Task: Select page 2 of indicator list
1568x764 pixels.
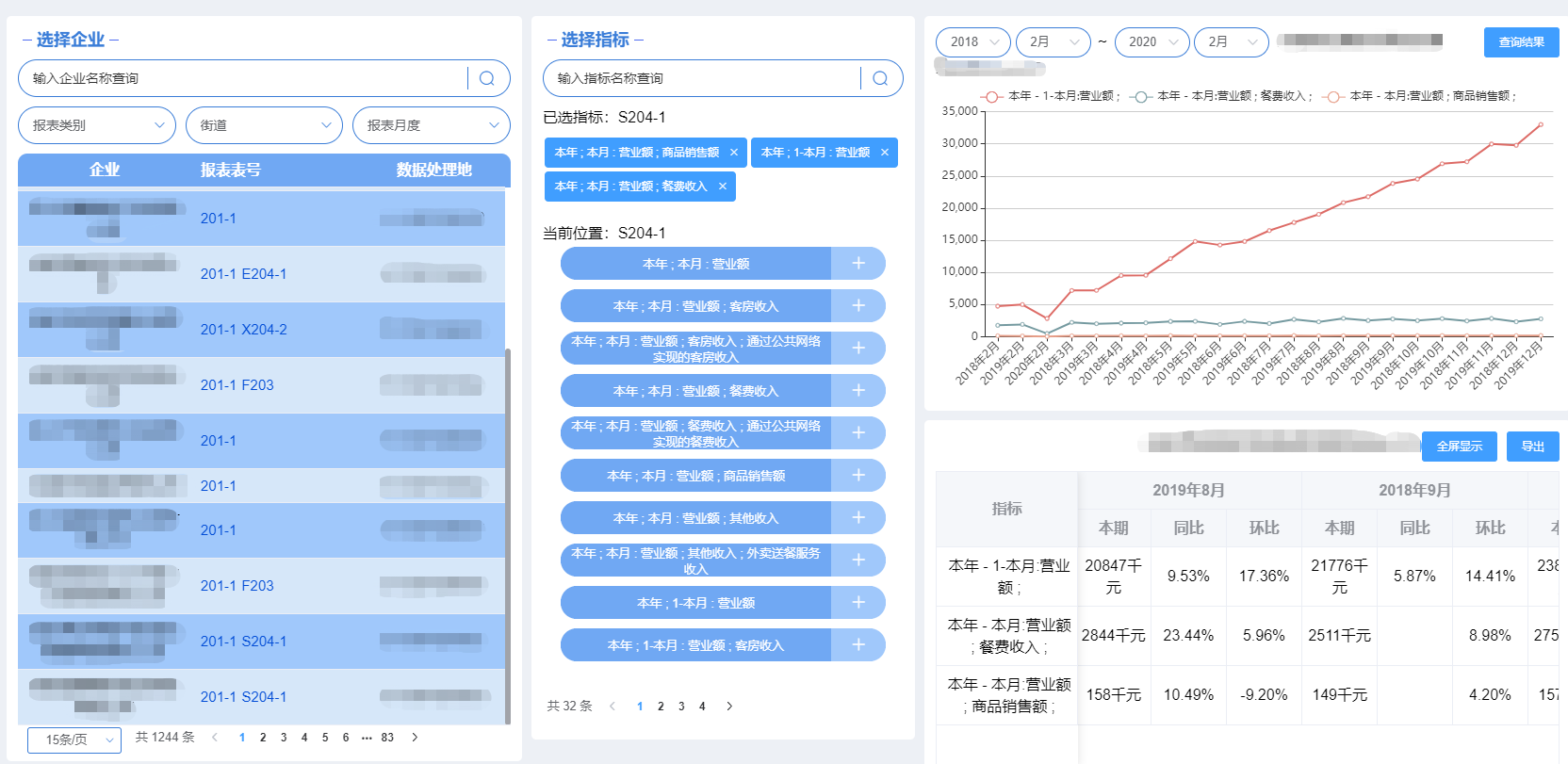Action: 661,707
